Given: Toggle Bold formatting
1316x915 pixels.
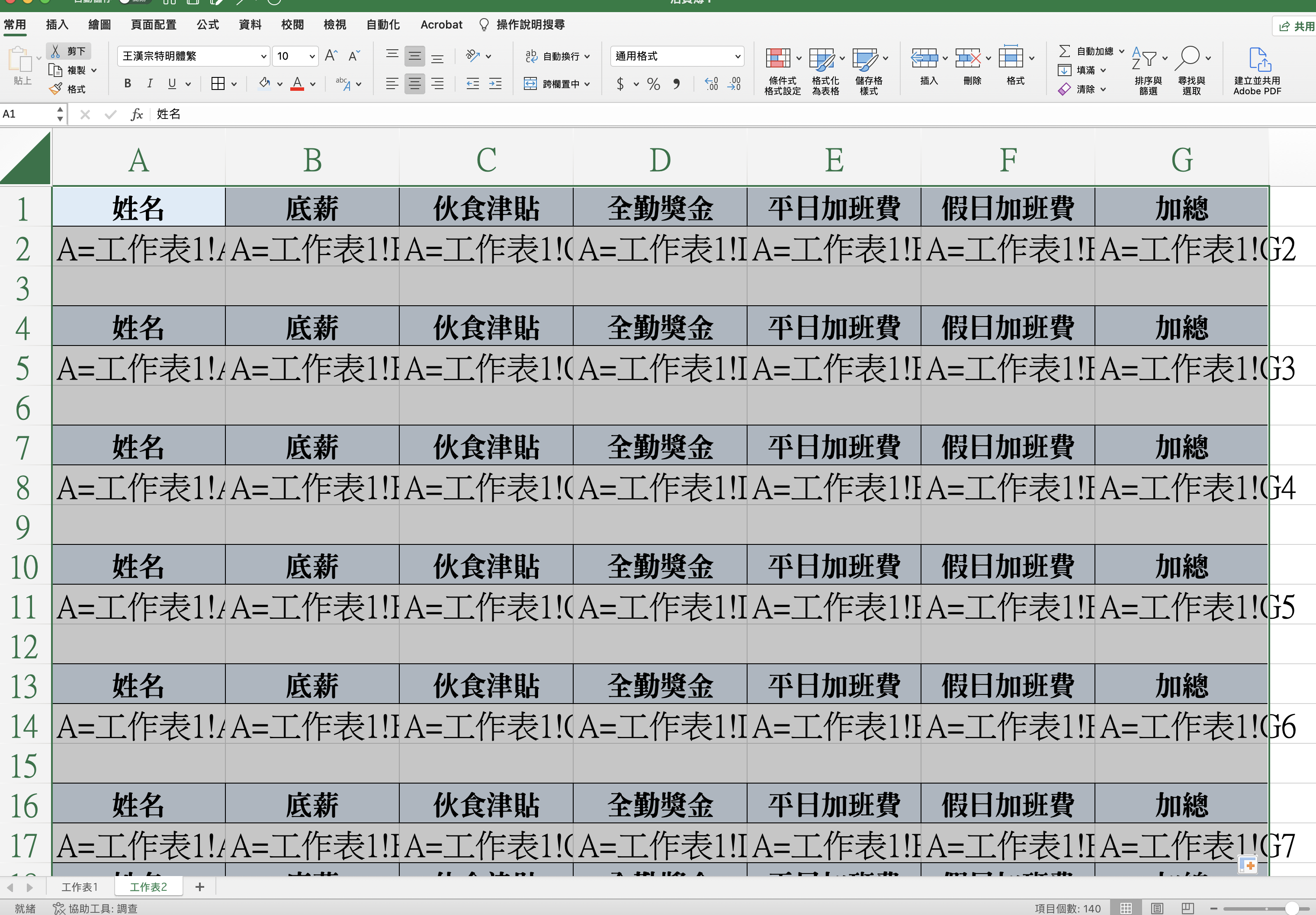Looking at the screenshot, I should pos(127,83).
